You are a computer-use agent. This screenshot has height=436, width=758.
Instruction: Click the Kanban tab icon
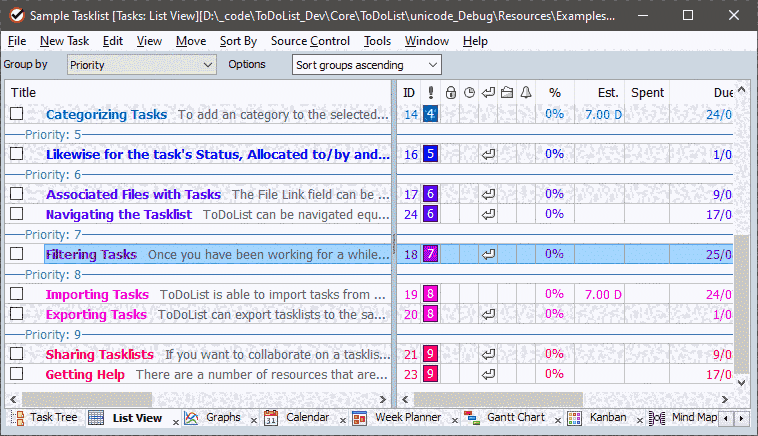point(574,418)
